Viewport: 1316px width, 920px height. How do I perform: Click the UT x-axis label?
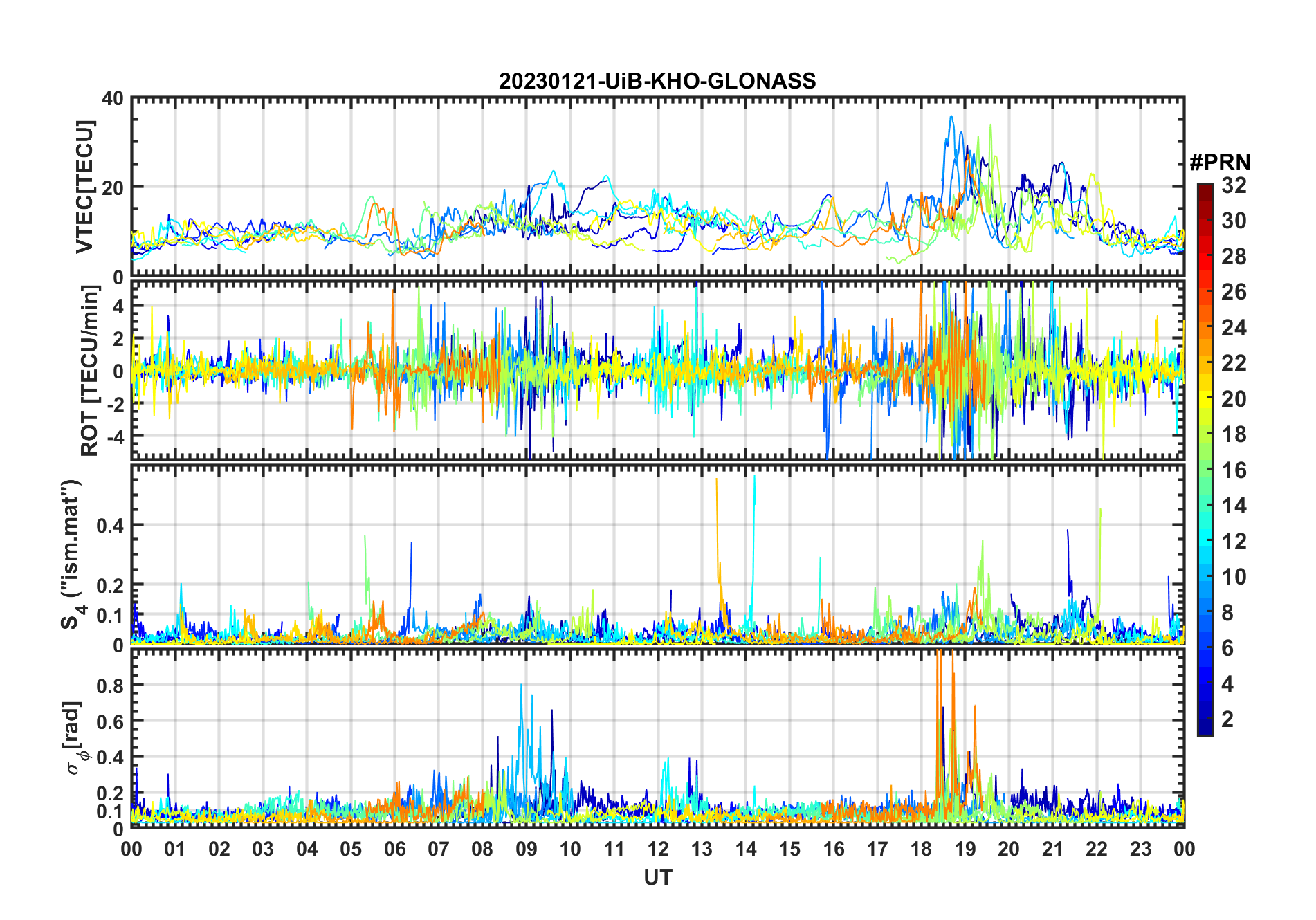(658, 877)
